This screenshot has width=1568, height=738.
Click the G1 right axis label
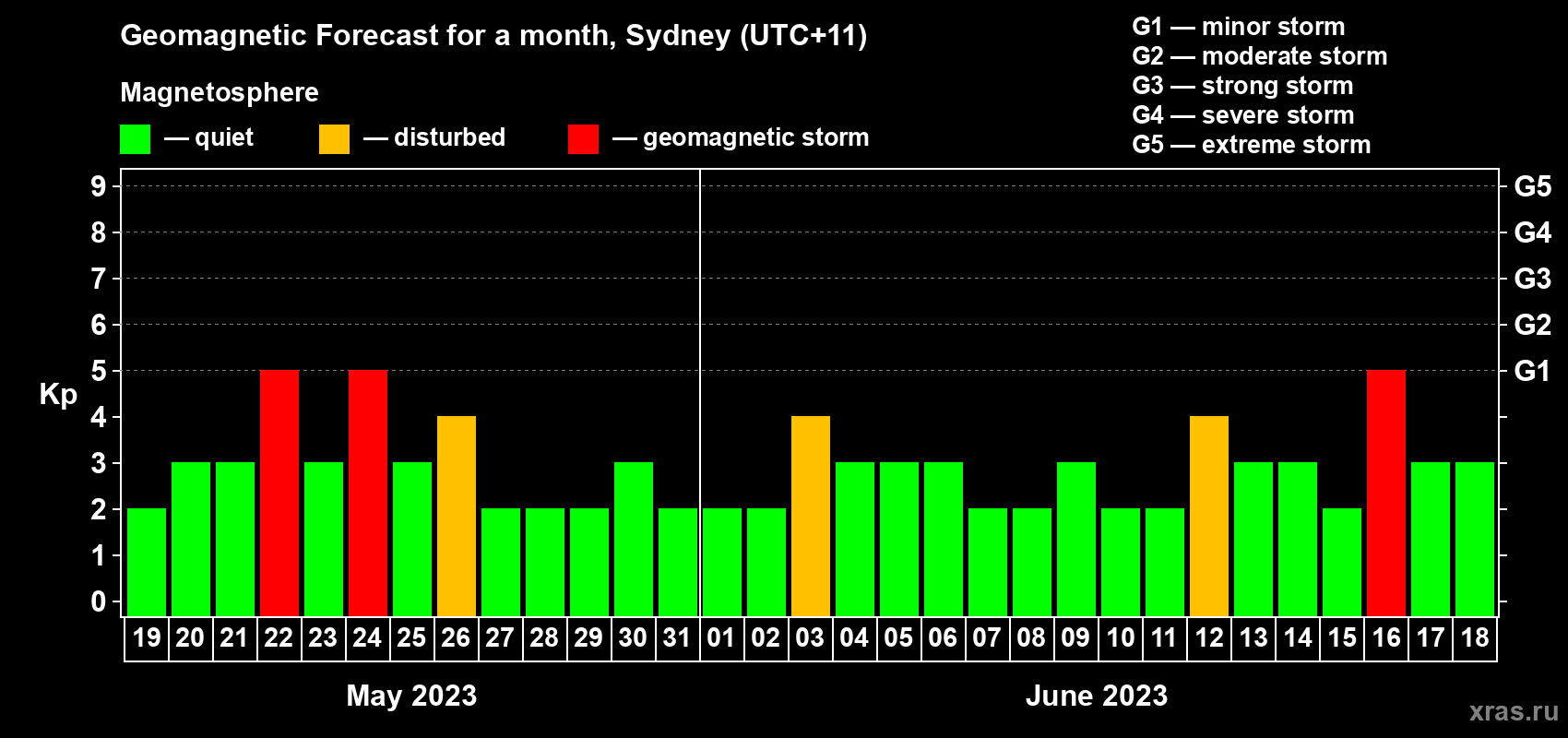tap(1533, 371)
